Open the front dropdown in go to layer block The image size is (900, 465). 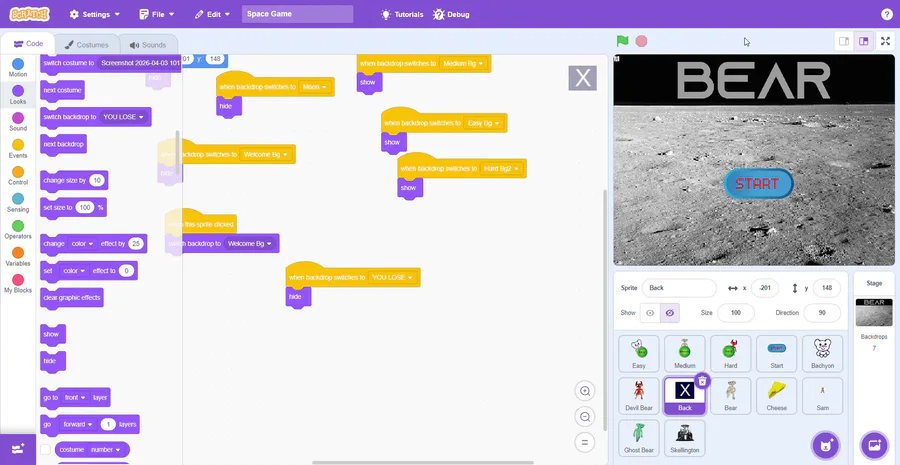point(75,397)
